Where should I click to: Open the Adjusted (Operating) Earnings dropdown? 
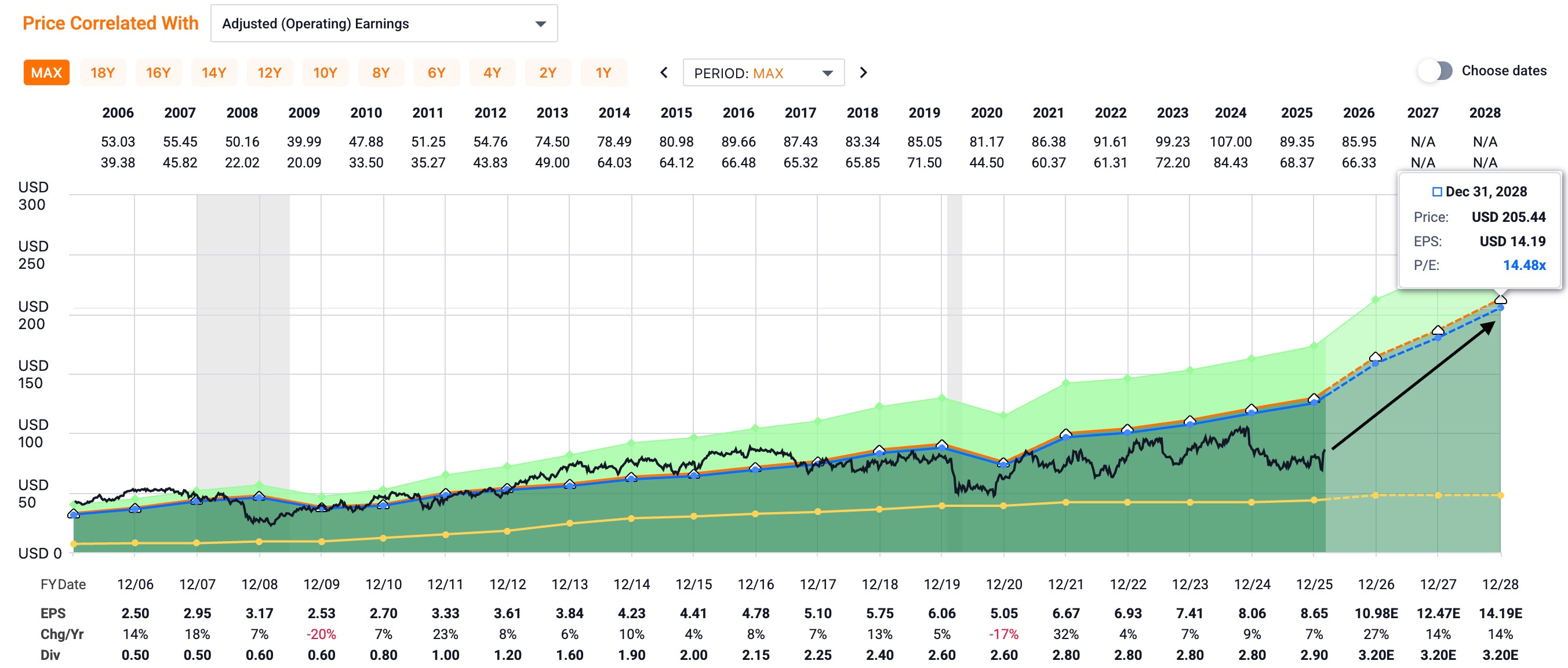(384, 24)
